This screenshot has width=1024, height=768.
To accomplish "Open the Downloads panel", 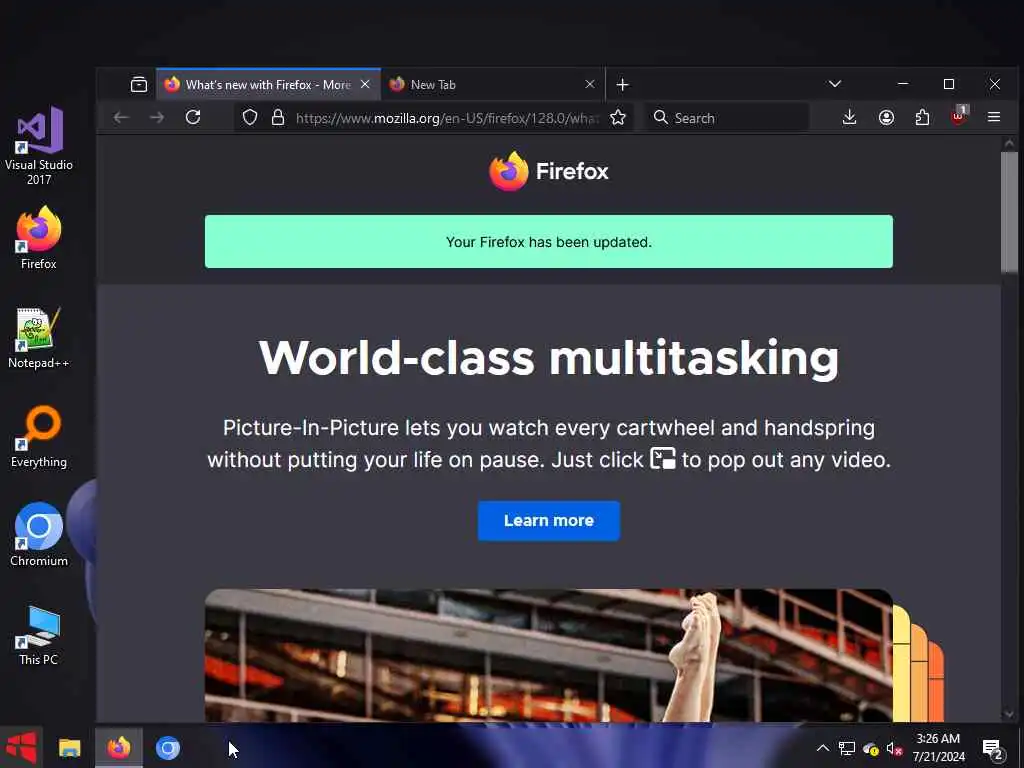I will pyautogui.click(x=849, y=118).
